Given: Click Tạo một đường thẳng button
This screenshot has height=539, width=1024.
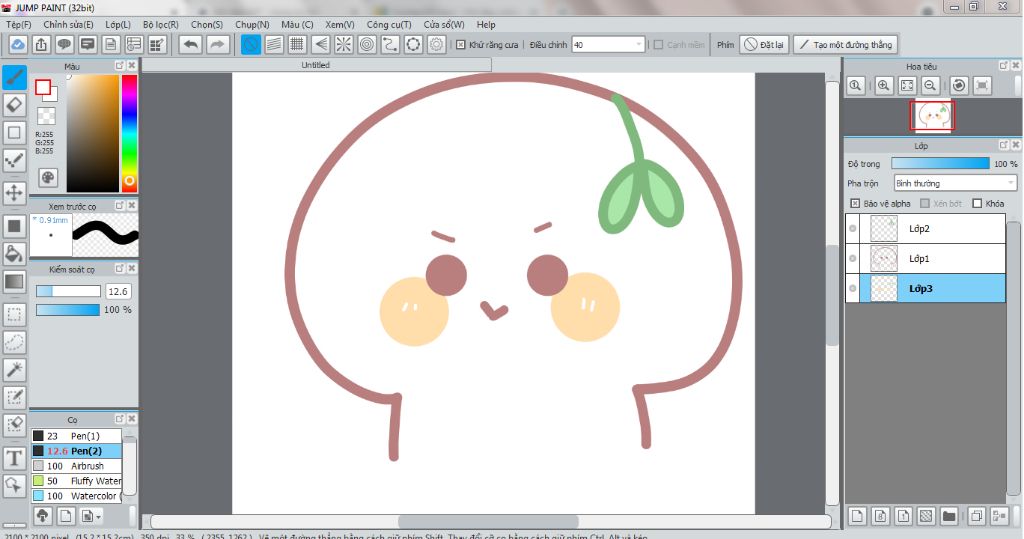Looking at the screenshot, I should pos(846,44).
